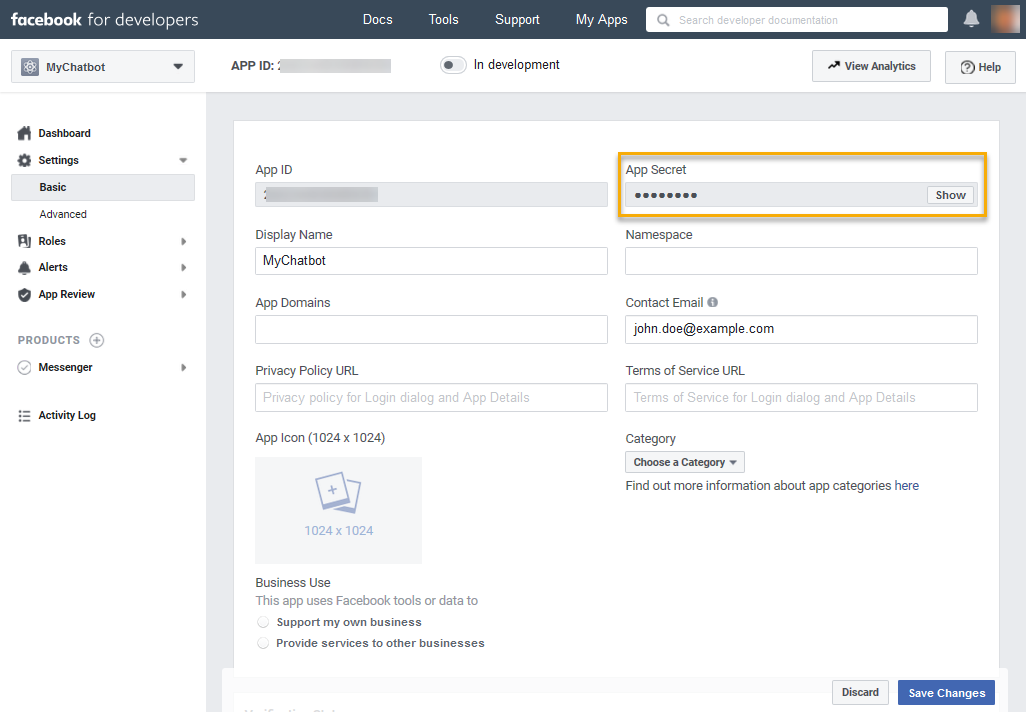Image resolution: width=1026 pixels, height=712 pixels.
Task: Click the App Review shield icon
Action: [x=24, y=294]
